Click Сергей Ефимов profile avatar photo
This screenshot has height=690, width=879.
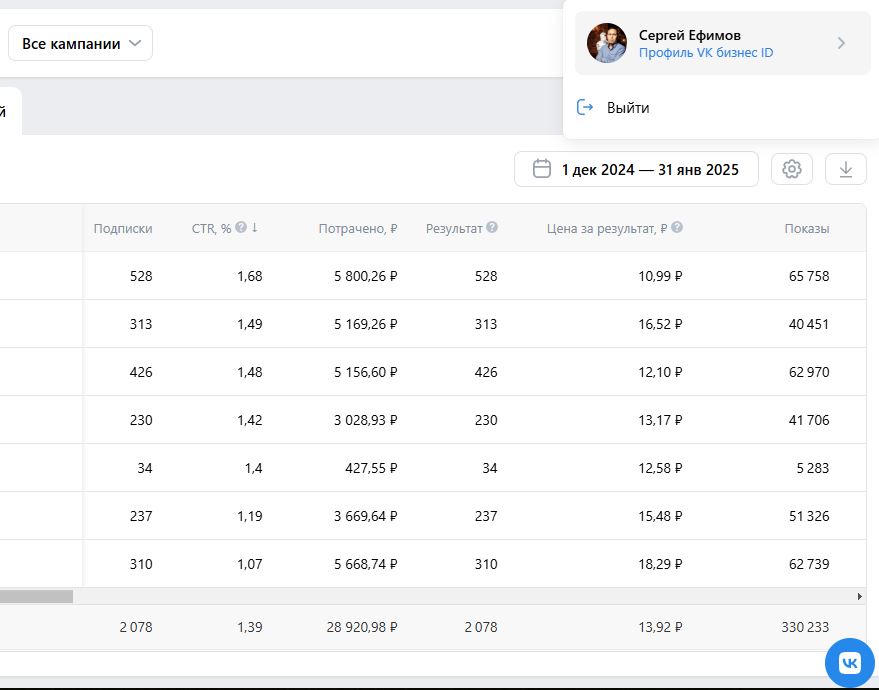pyautogui.click(x=607, y=43)
